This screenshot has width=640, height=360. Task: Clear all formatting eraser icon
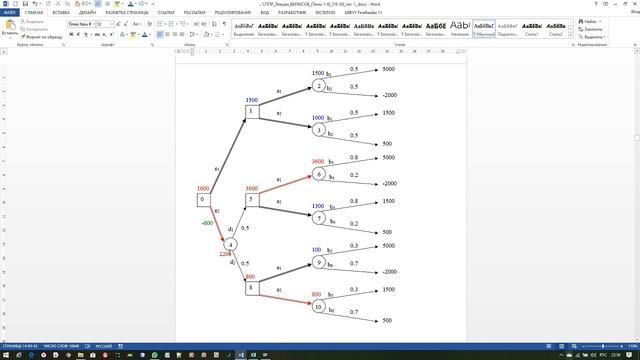(149, 24)
